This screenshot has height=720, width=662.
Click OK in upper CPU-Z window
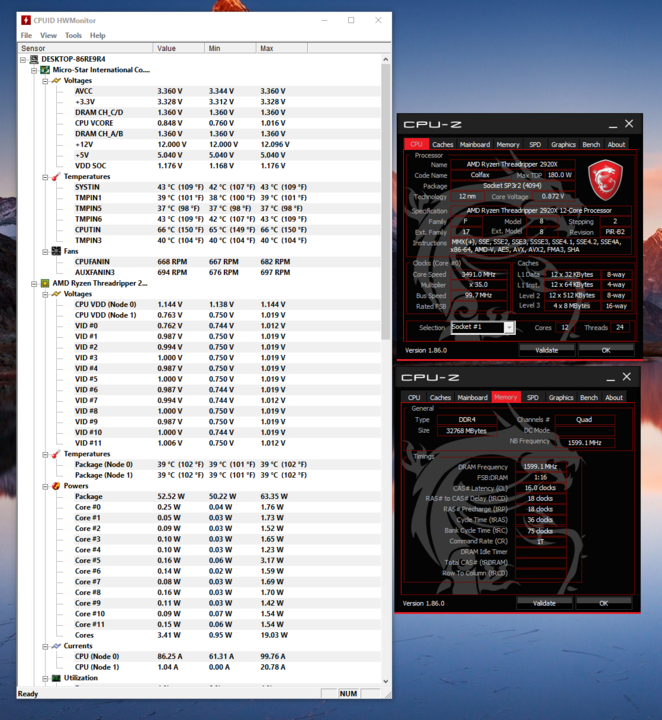606,350
